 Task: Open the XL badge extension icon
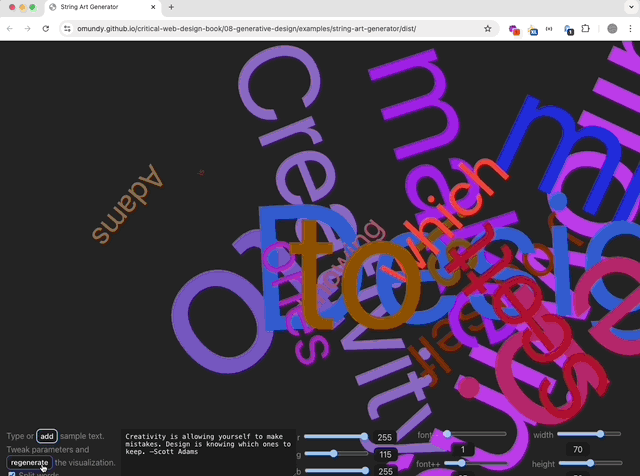[532, 30]
